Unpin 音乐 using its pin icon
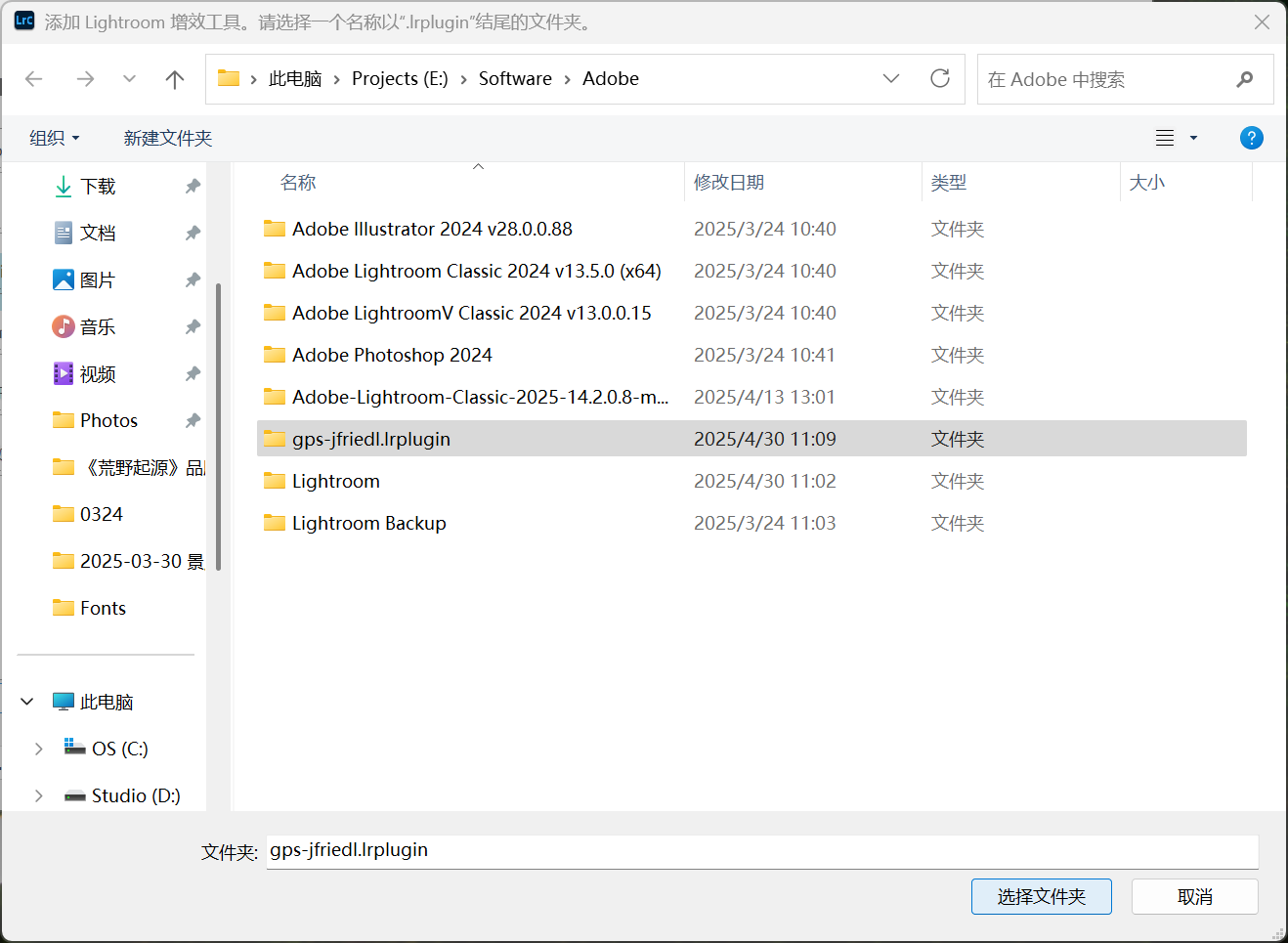 pyautogui.click(x=193, y=326)
